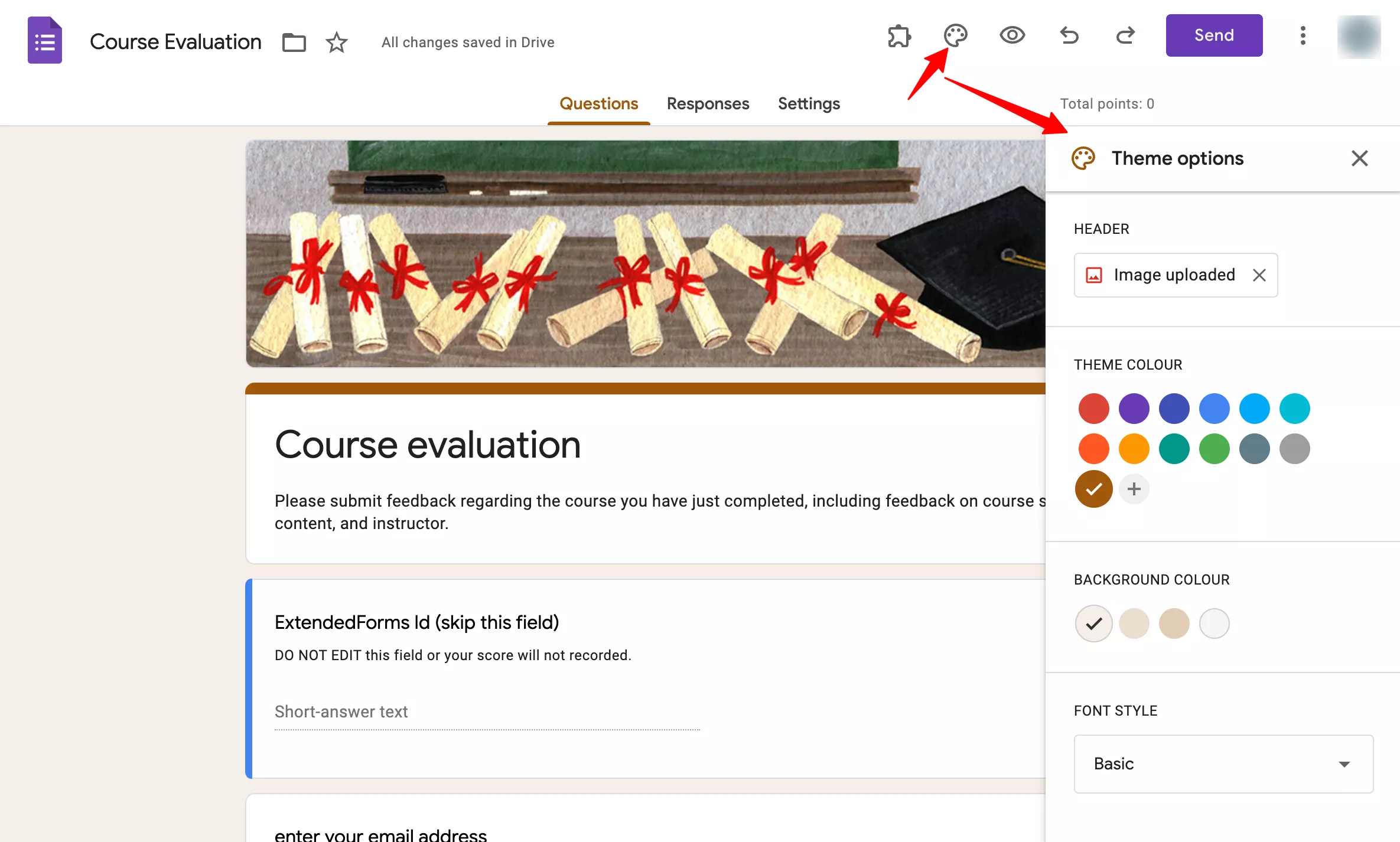Click the palette Customise theme icon

(955, 36)
